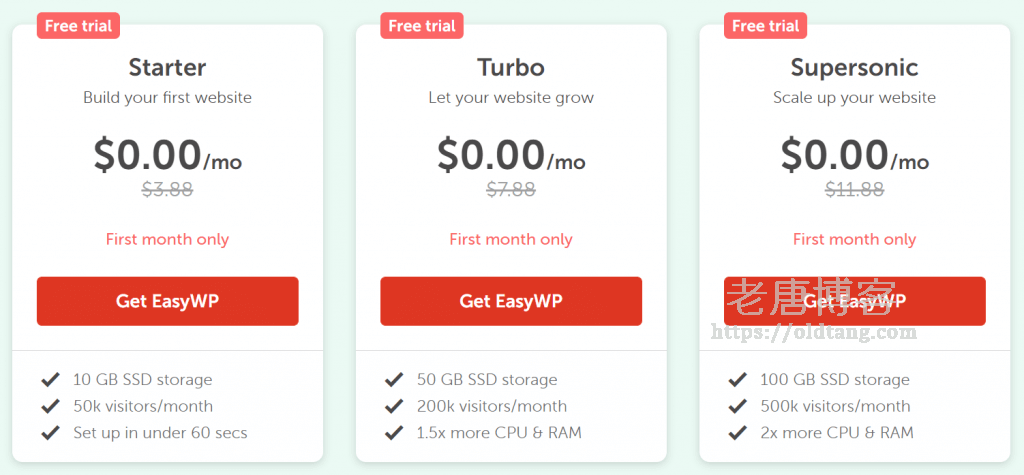This screenshot has width=1024, height=475.
Task: Click the Free trial badge on Supersonic card
Action: 766,26
